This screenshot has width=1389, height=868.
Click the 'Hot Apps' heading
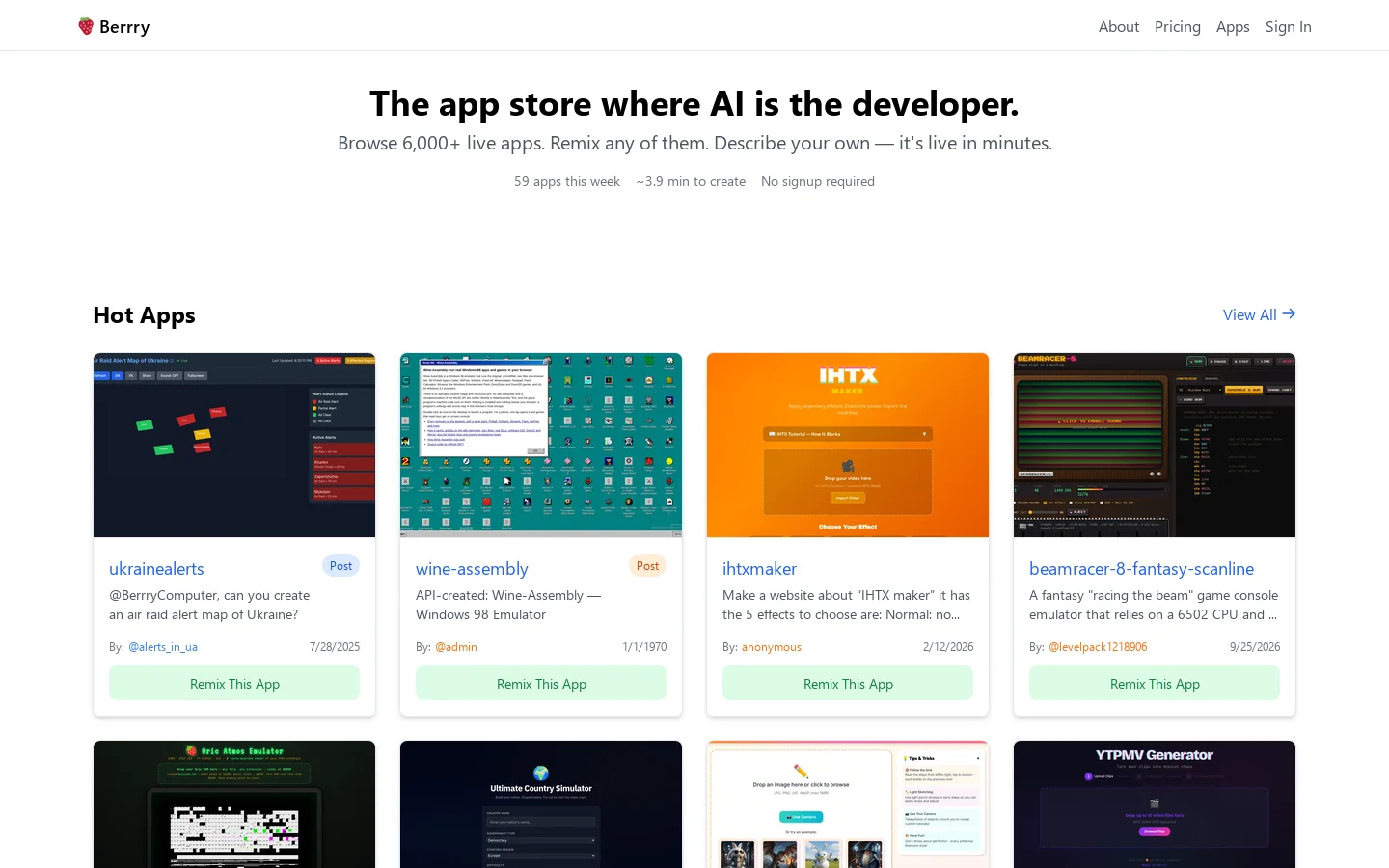(x=145, y=315)
